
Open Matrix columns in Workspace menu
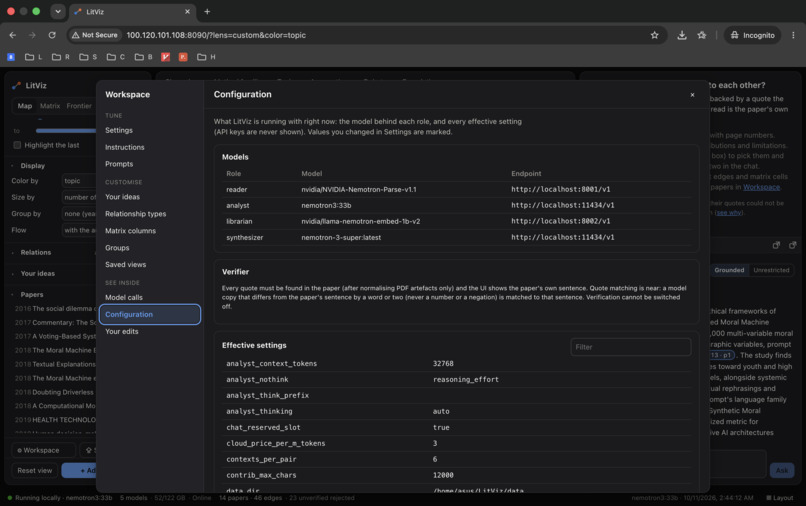pyautogui.click(x=130, y=231)
